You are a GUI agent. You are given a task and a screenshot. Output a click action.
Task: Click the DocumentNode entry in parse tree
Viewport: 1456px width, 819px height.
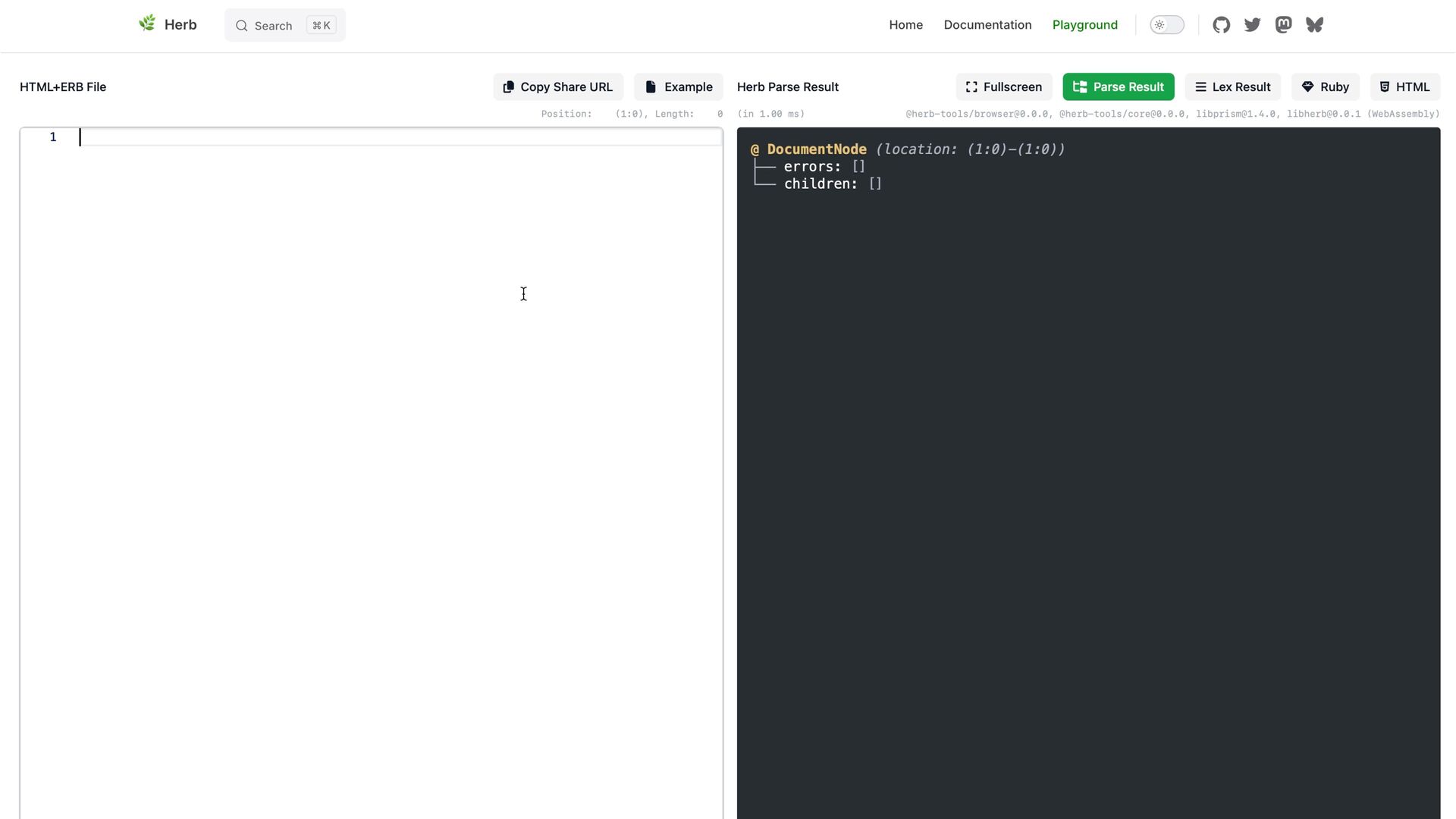(x=816, y=149)
